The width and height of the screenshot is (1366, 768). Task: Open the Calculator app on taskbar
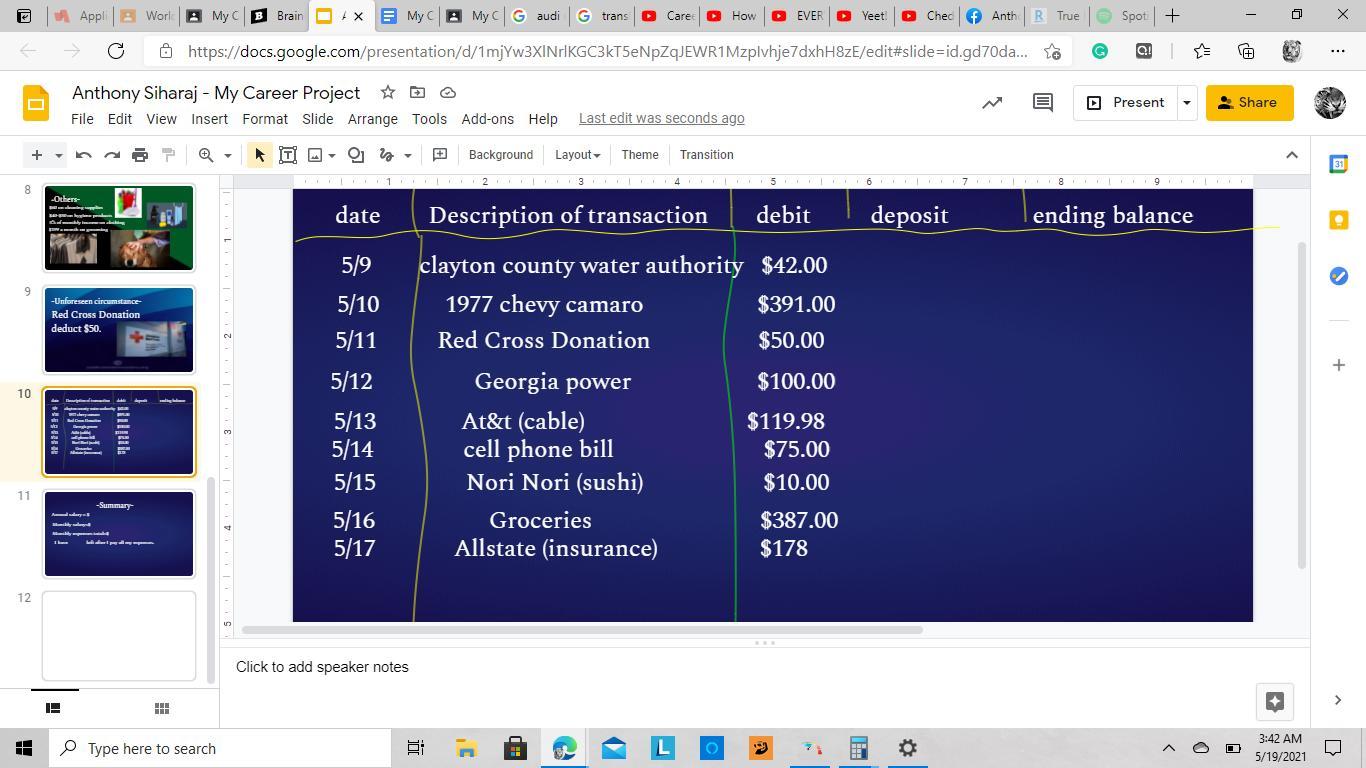coord(858,748)
